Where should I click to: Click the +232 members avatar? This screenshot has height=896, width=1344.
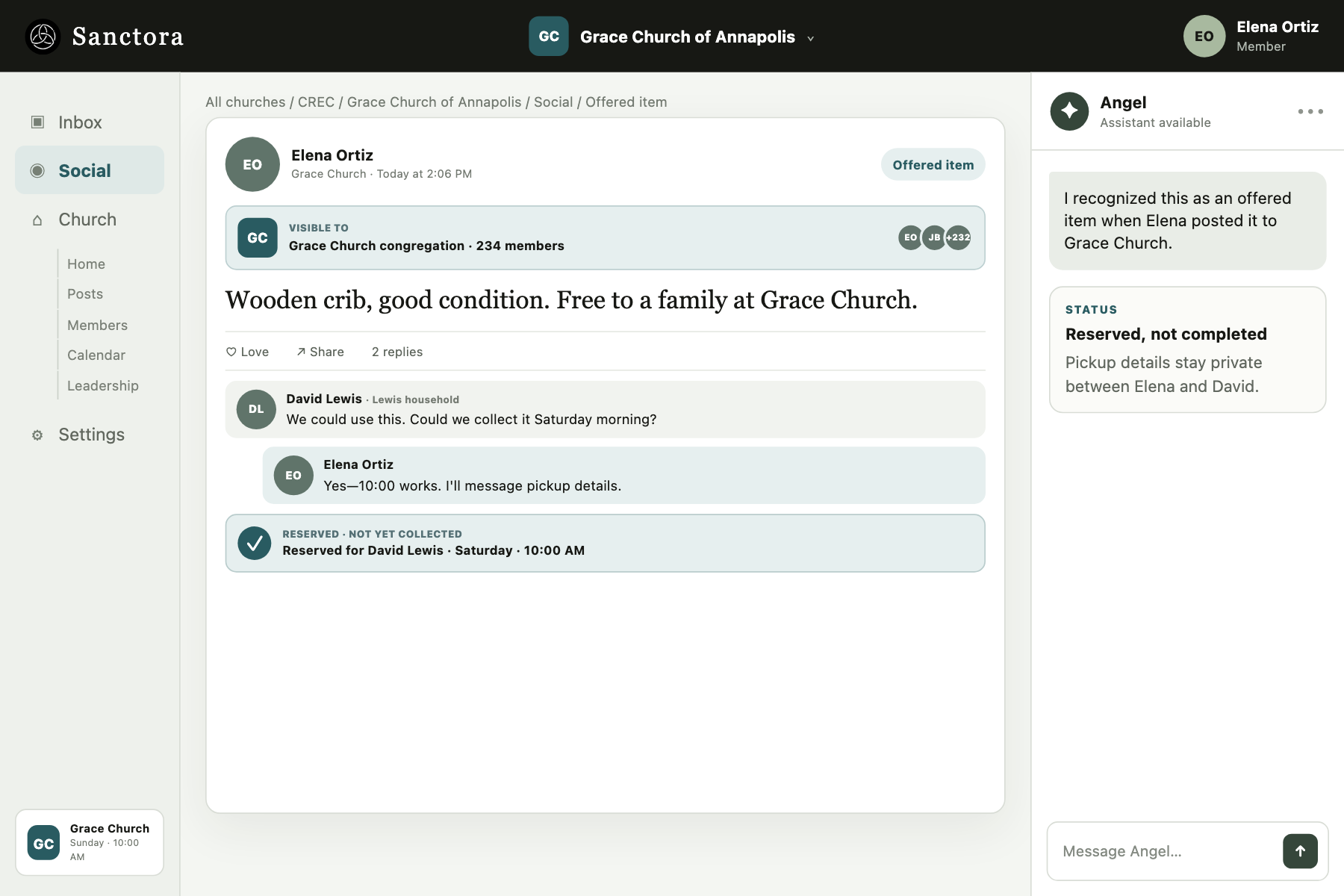pos(958,237)
